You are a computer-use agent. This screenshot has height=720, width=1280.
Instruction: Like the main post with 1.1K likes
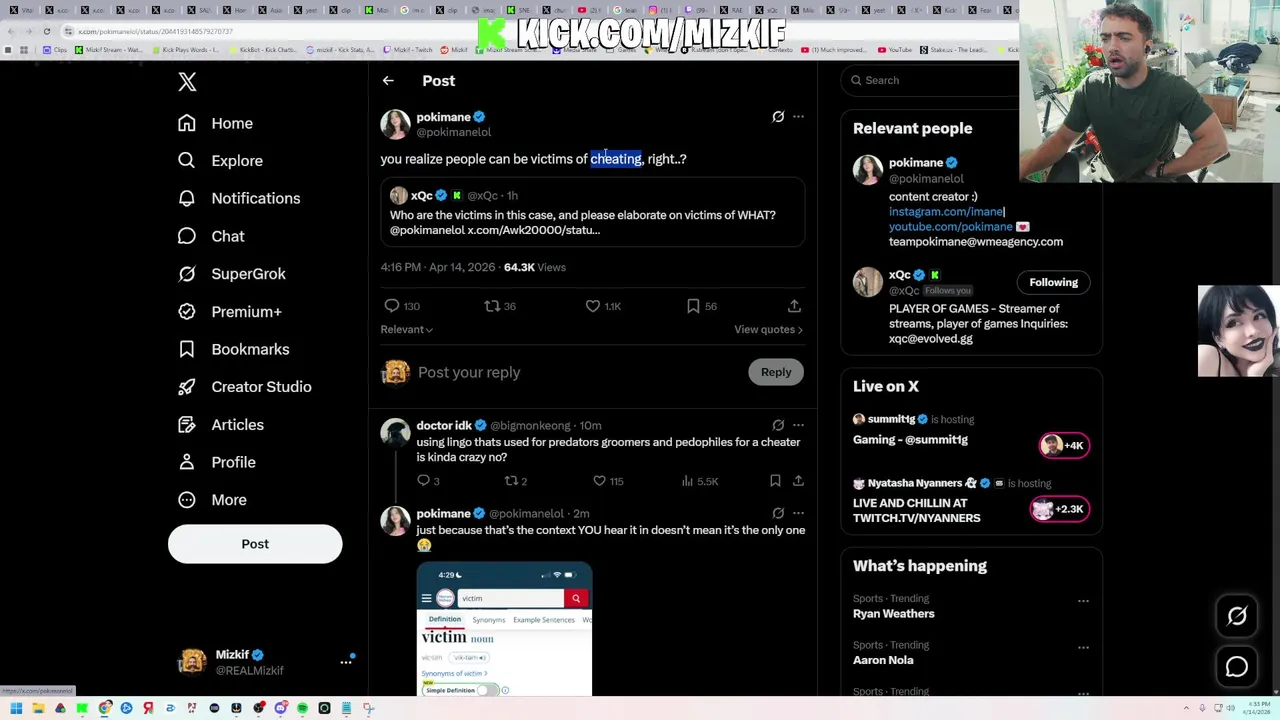click(593, 306)
